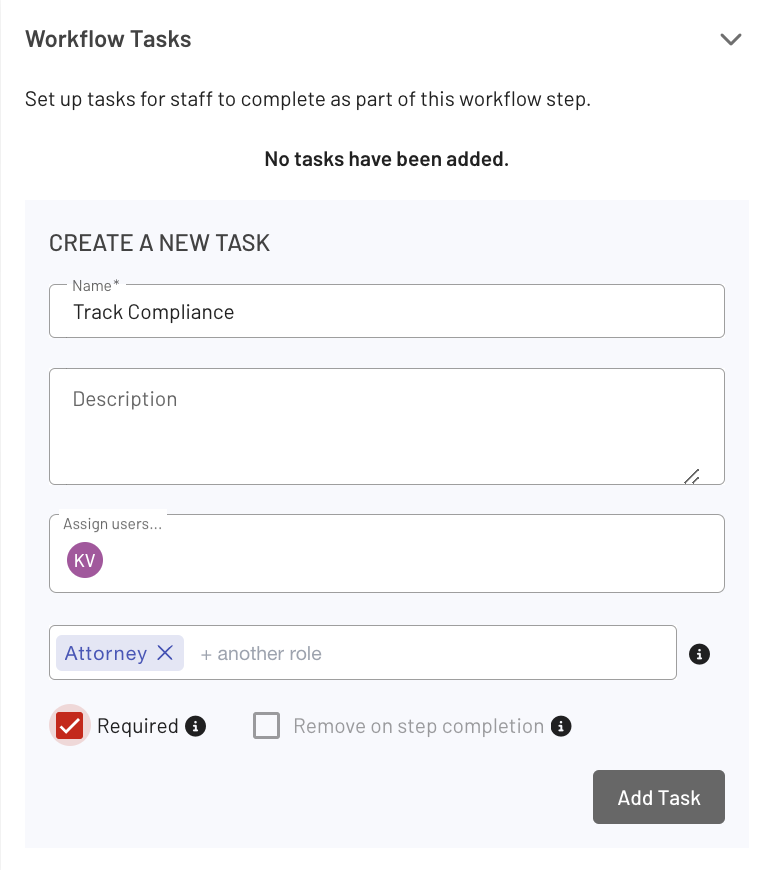This screenshot has height=870, width=768.
Task: Add another role in role field
Action: [x=261, y=654]
